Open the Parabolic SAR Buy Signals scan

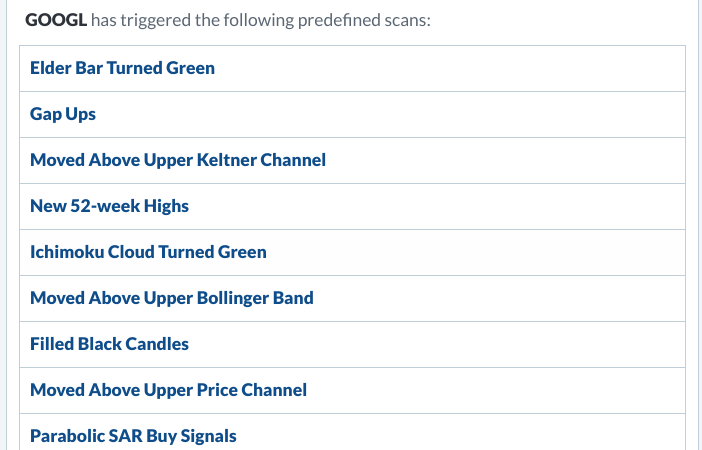coord(133,436)
